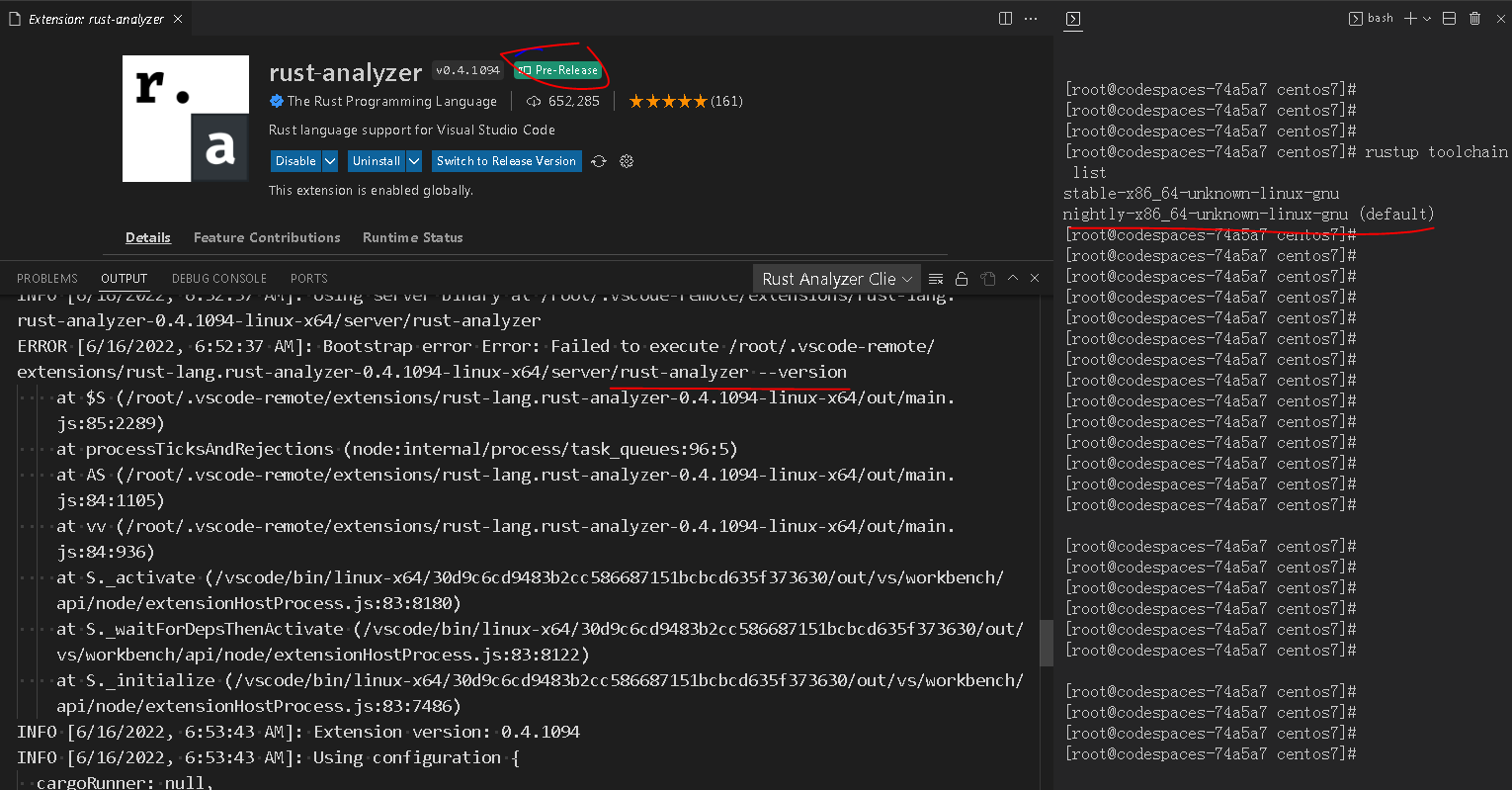Toggle the split editor layout icon

pos(1005,18)
